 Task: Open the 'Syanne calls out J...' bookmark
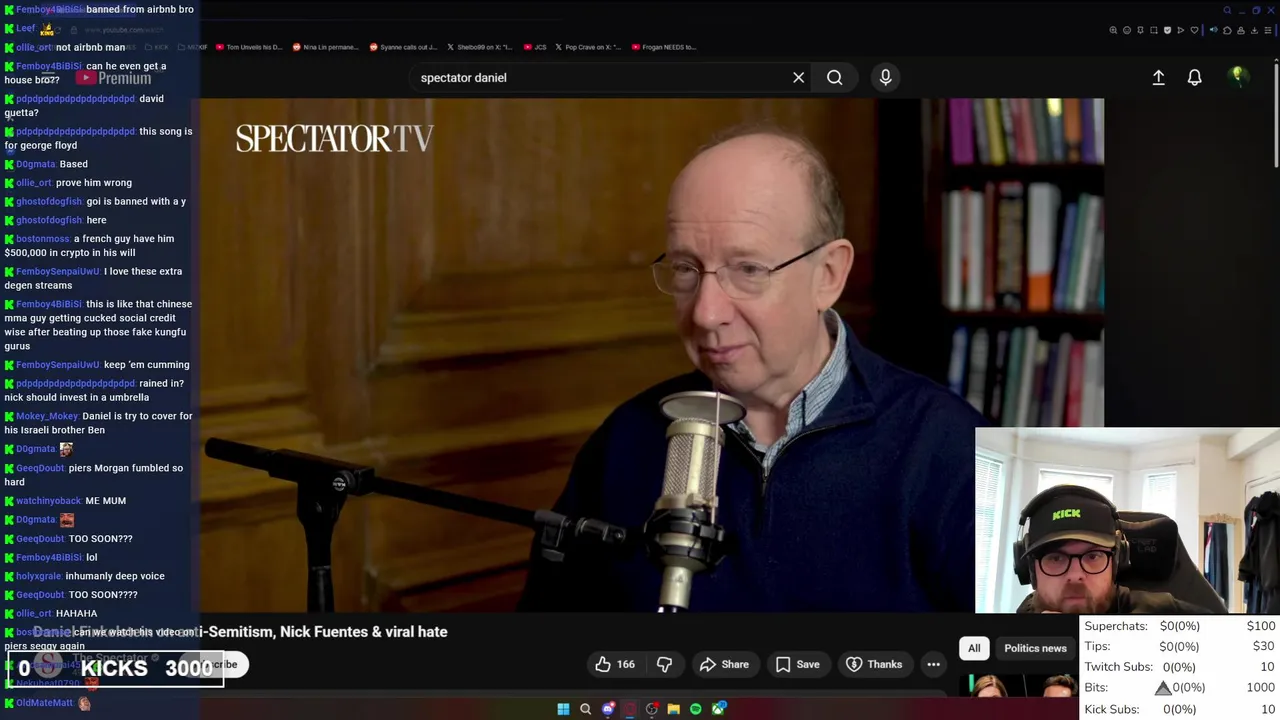404,47
